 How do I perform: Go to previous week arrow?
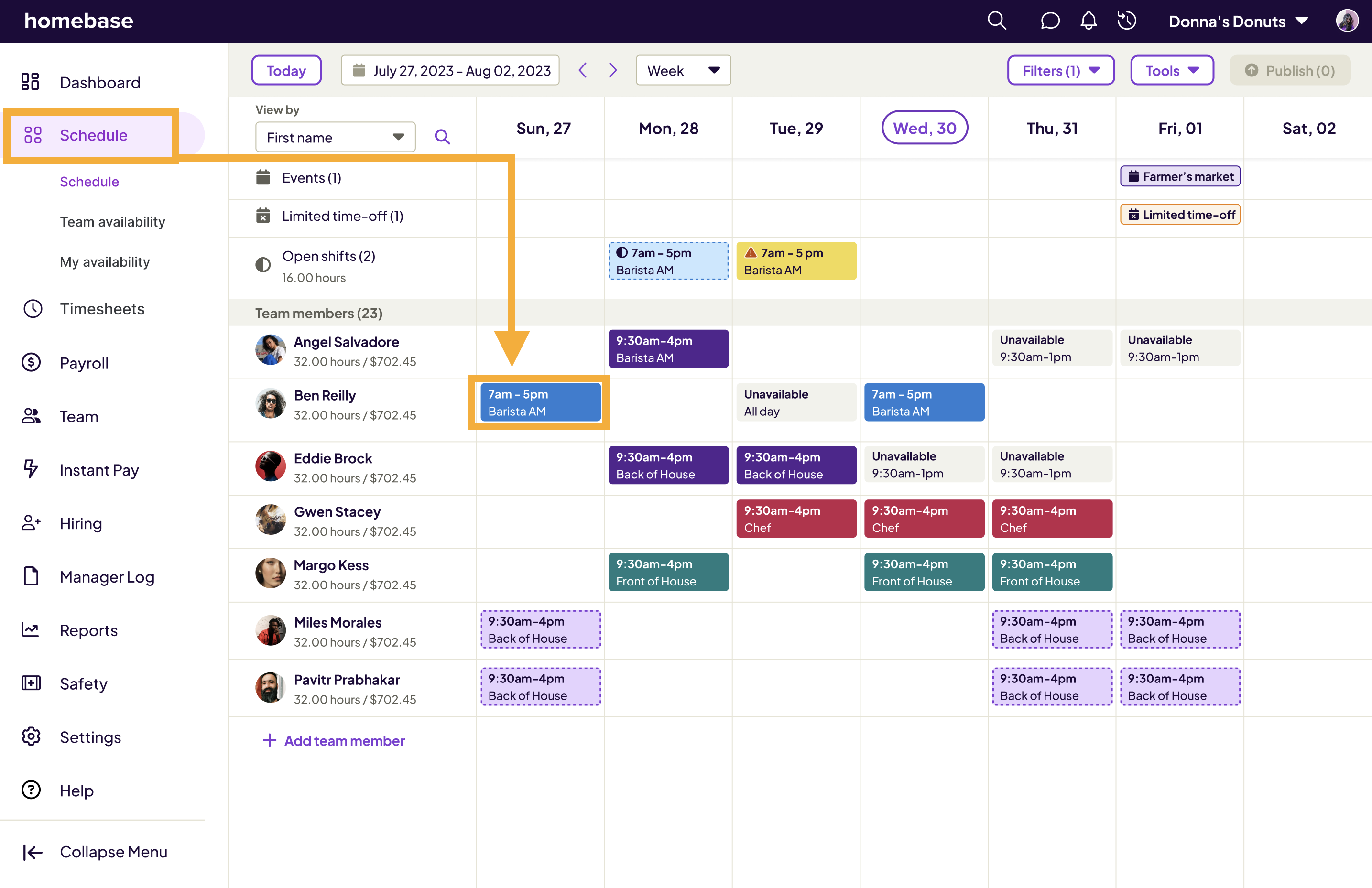click(x=583, y=70)
